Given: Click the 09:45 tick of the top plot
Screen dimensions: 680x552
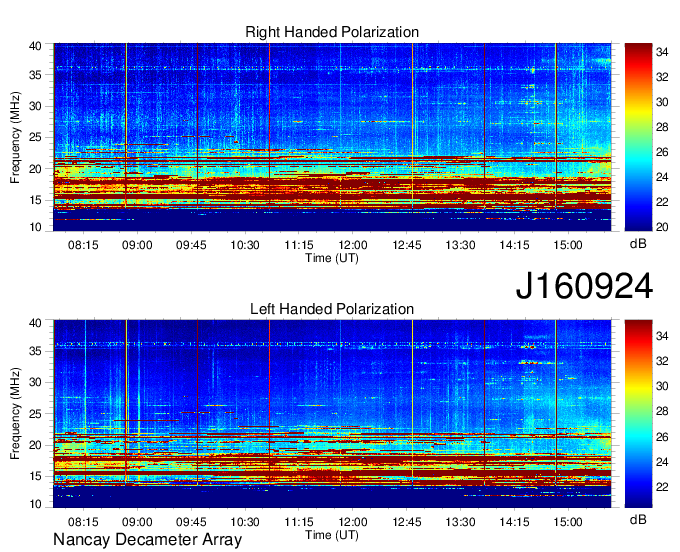Looking at the screenshot, I should tap(191, 245).
